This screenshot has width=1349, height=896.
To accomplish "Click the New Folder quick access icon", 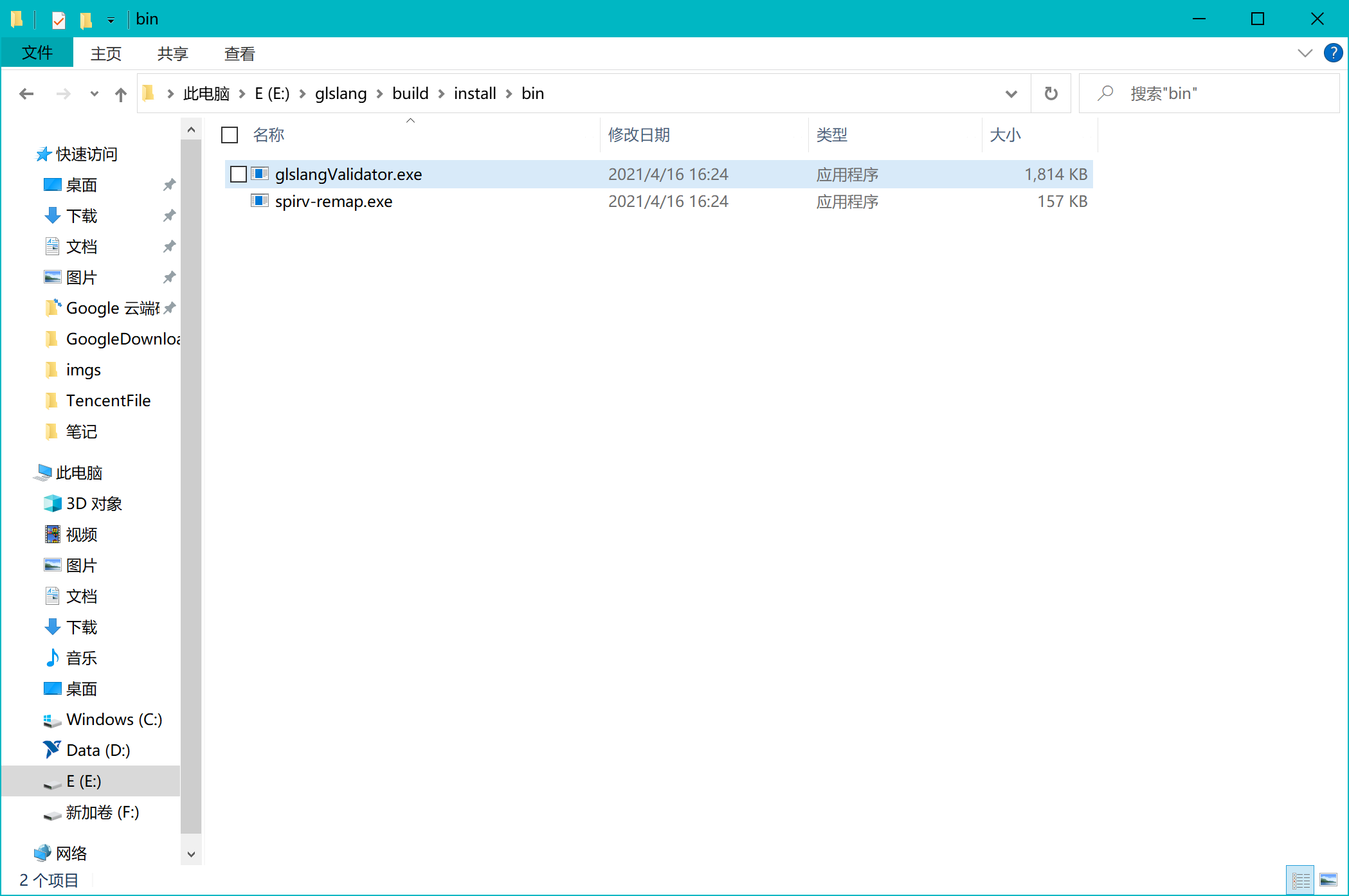I will pyautogui.click(x=87, y=19).
